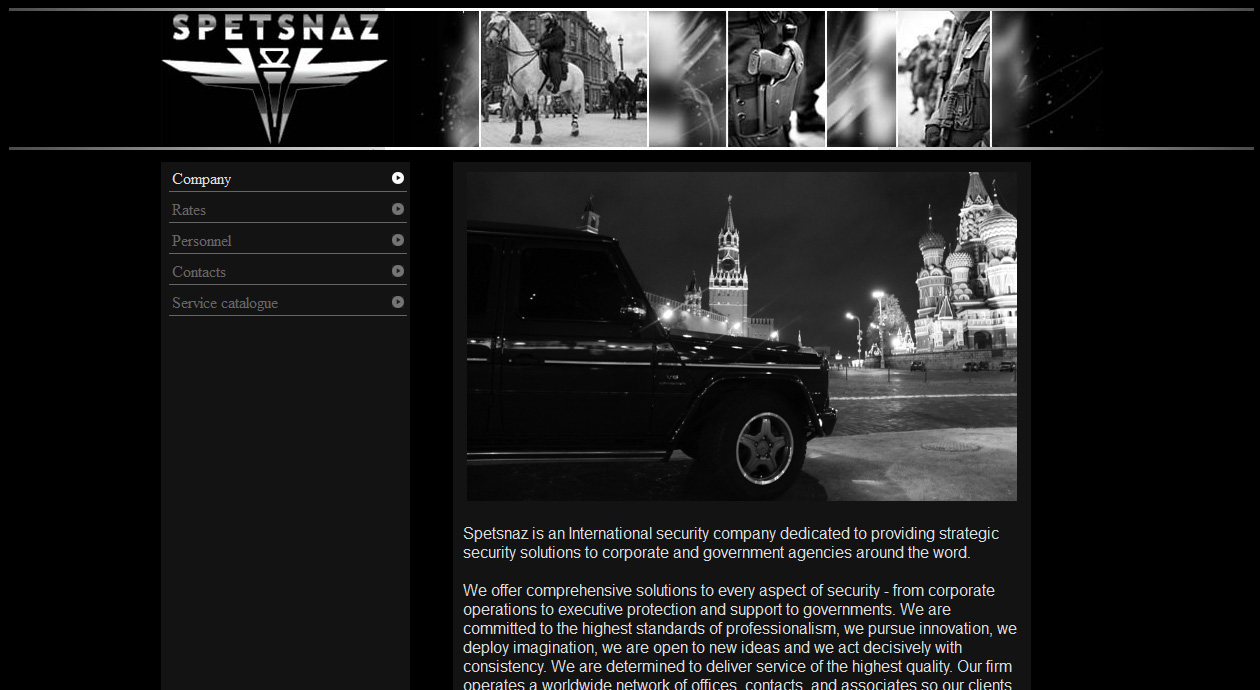
Task: Switch to the Personnel section
Action: pos(201,240)
